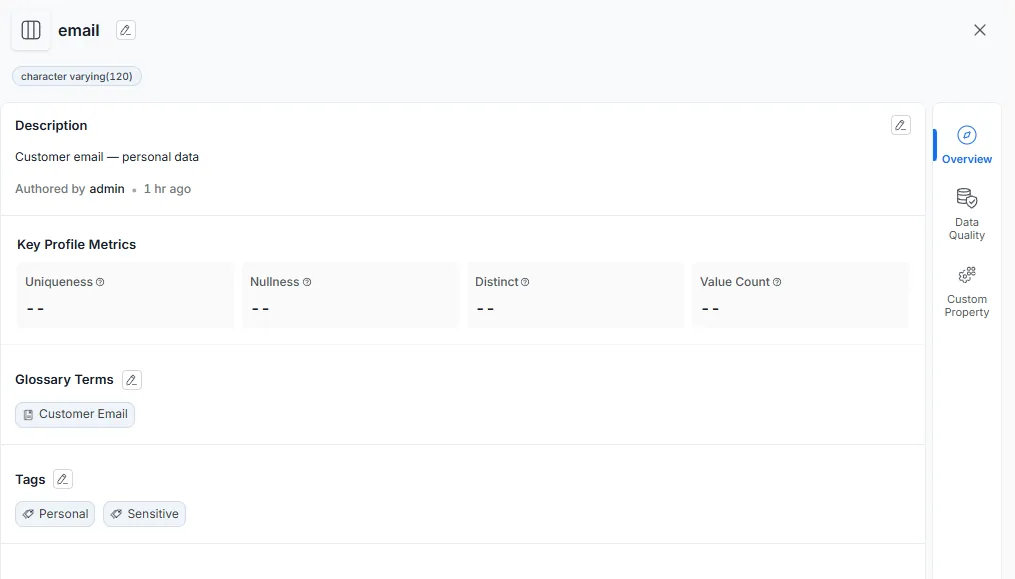Open the Personal tag
Image resolution: width=1015 pixels, height=579 pixels.
pos(55,514)
